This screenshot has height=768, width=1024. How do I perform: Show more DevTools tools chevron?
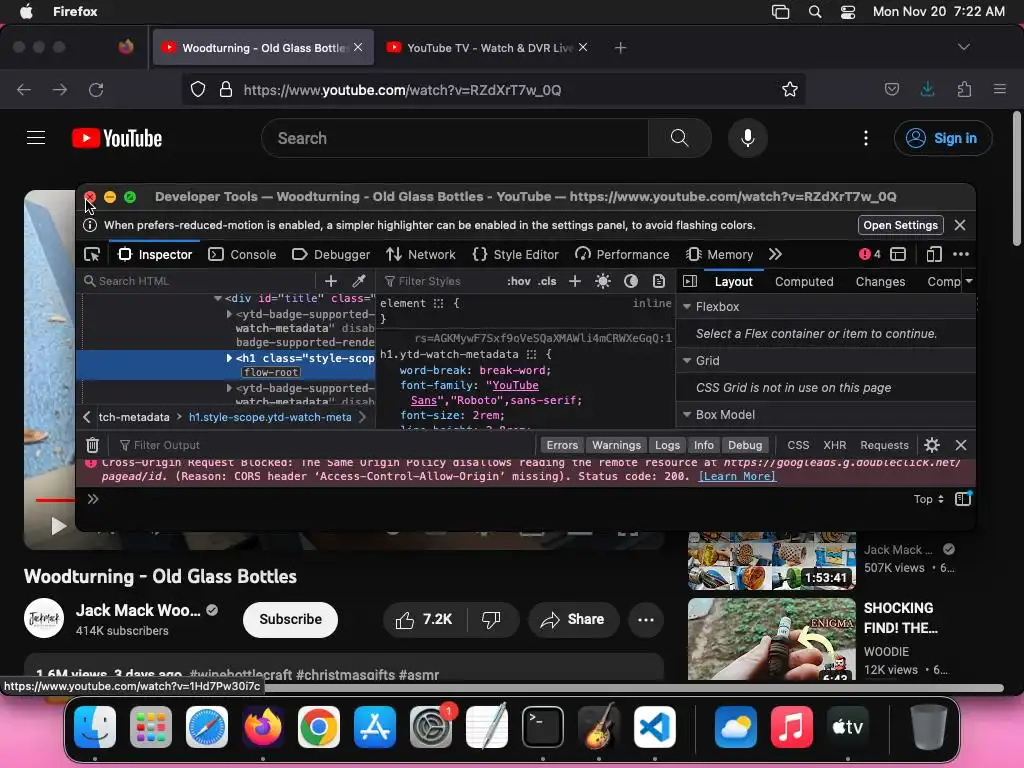[x=775, y=254]
